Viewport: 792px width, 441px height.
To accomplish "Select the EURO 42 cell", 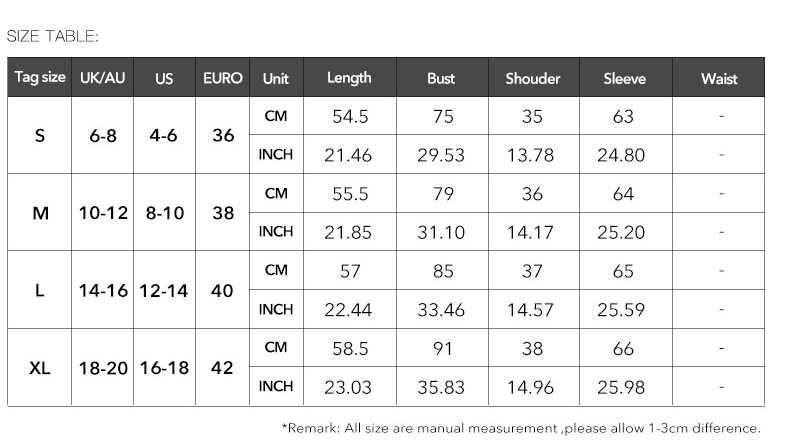I will (x=223, y=368).
